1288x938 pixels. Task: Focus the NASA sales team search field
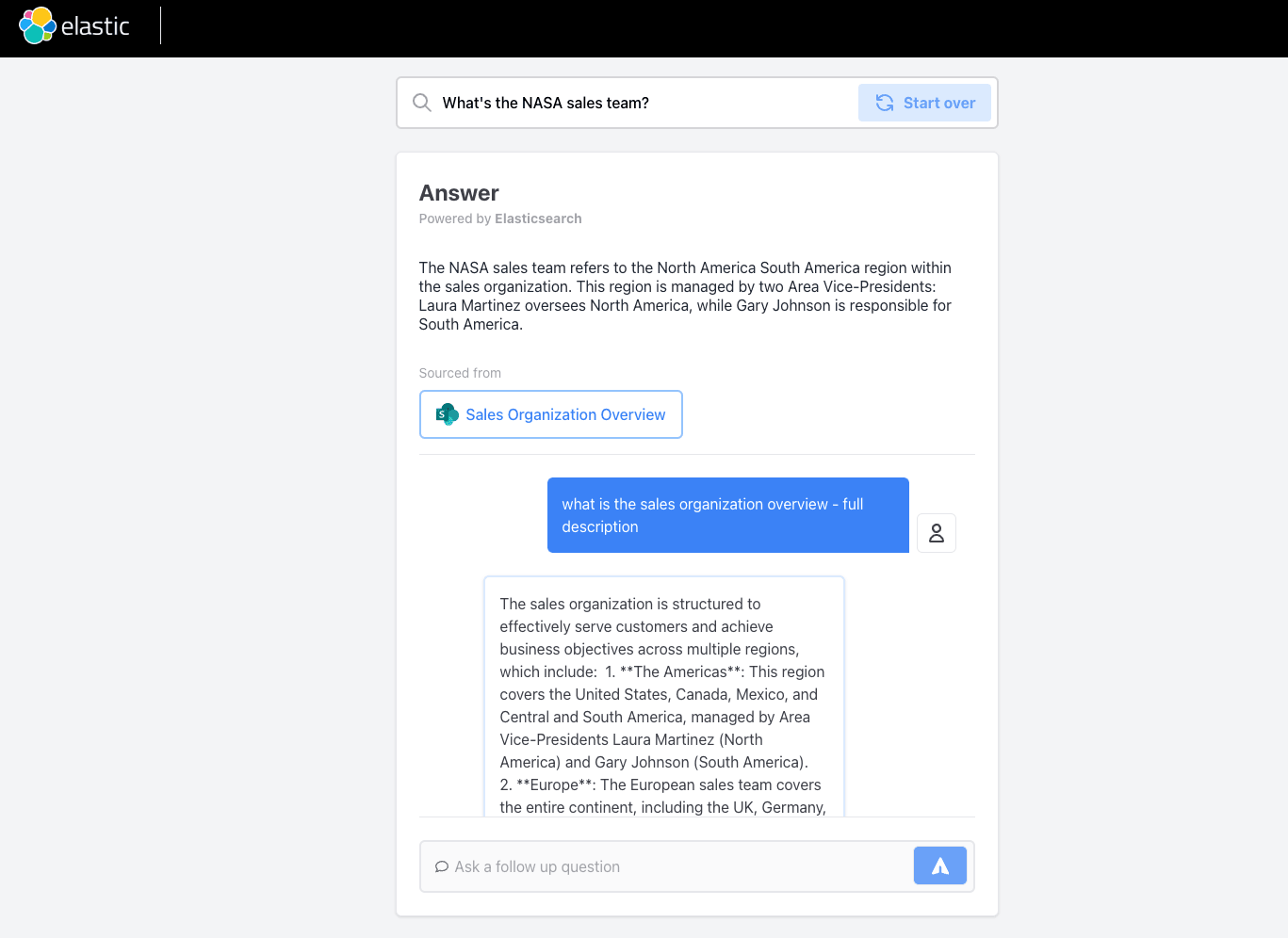point(641,103)
